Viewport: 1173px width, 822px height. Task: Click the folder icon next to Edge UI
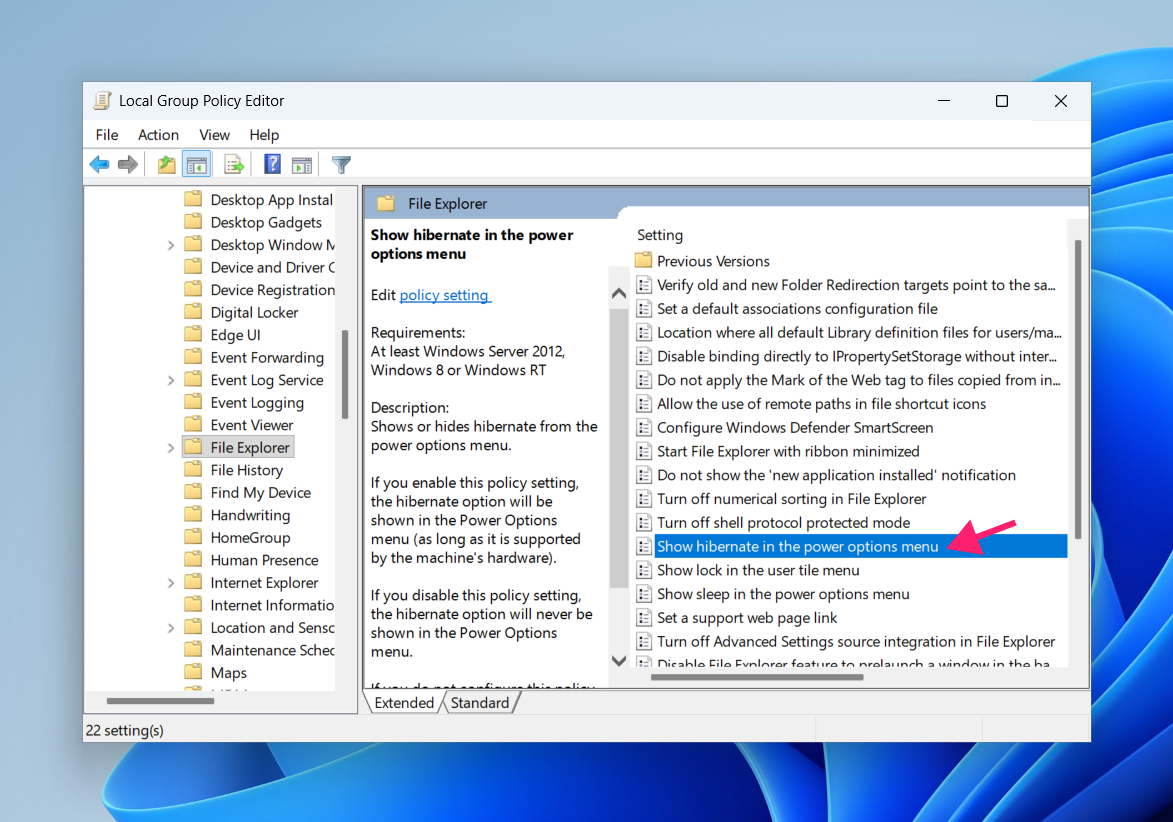[193, 334]
